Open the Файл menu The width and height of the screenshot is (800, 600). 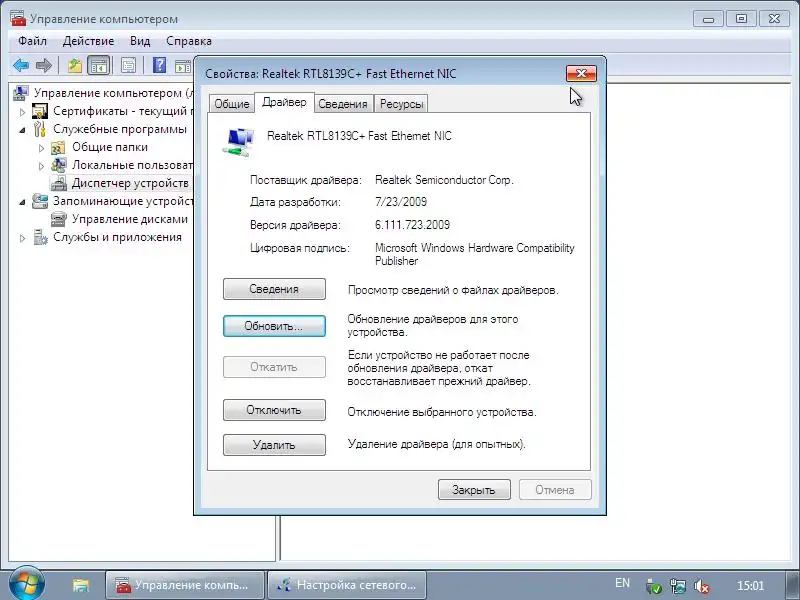(x=32, y=41)
